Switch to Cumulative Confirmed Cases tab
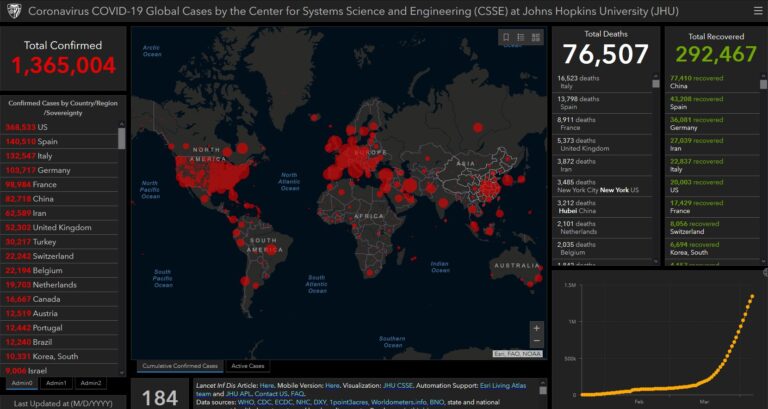This screenshot has height=409, width=768. pos(180,366)
